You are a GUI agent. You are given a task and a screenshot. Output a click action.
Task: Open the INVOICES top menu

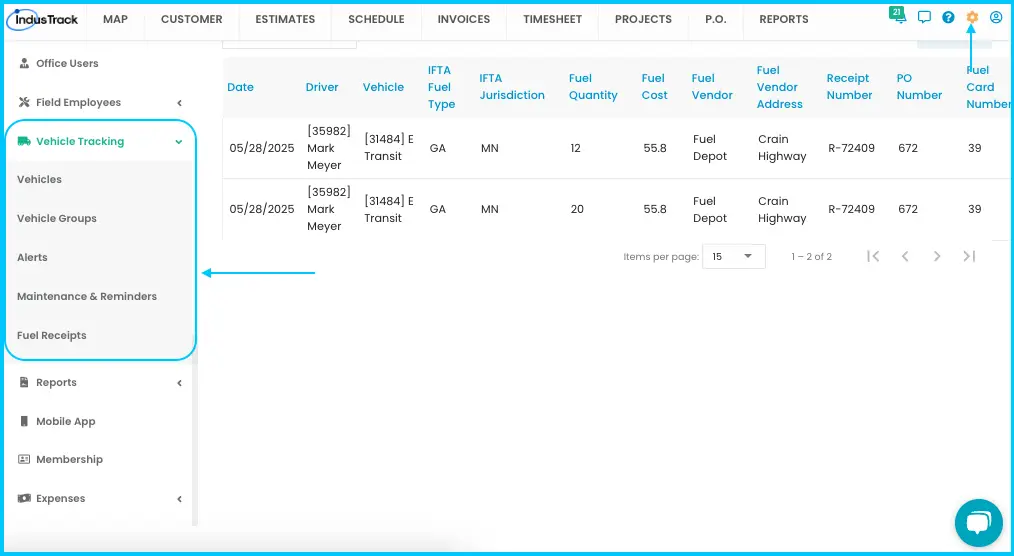464,19
